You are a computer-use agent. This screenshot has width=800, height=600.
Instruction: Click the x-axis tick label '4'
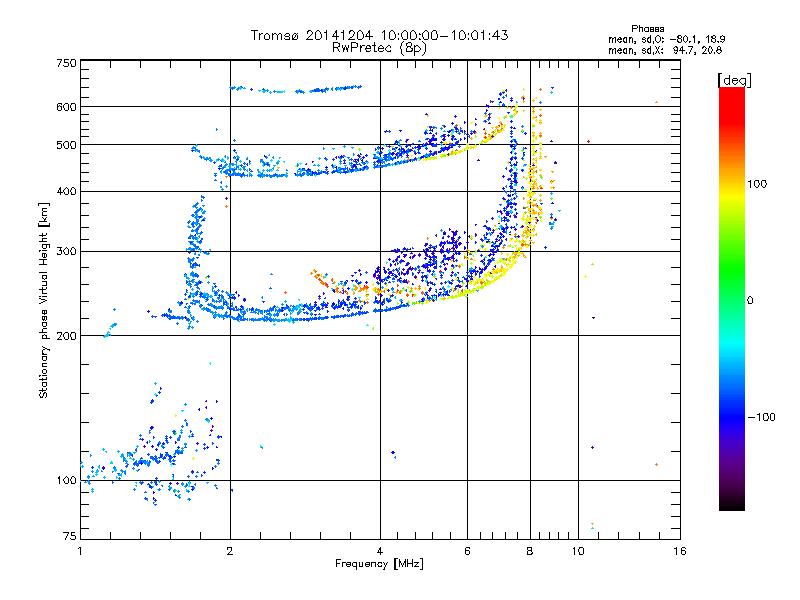(380, 551)
